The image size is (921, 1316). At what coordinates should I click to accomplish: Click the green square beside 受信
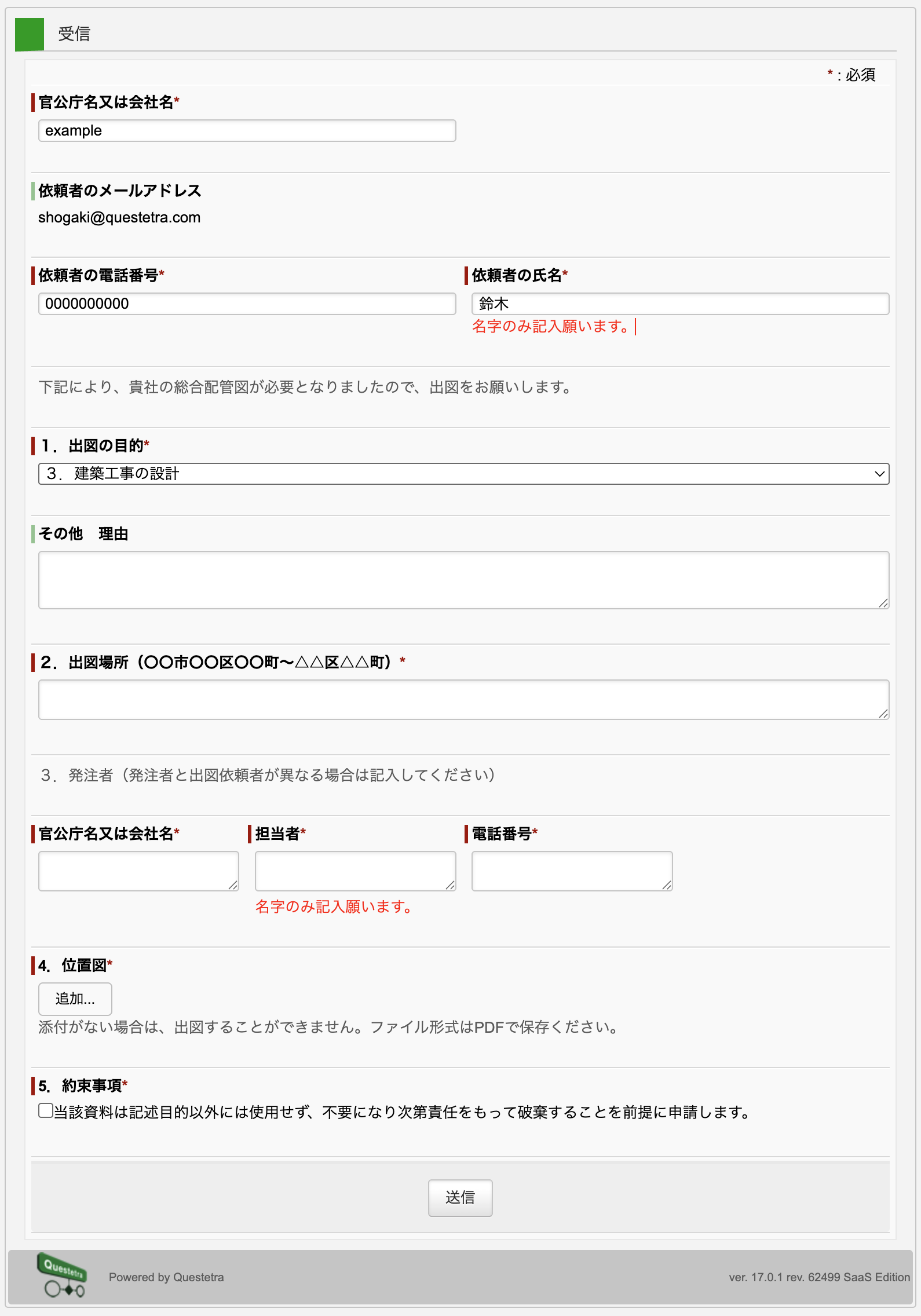[x=30, y=34]
